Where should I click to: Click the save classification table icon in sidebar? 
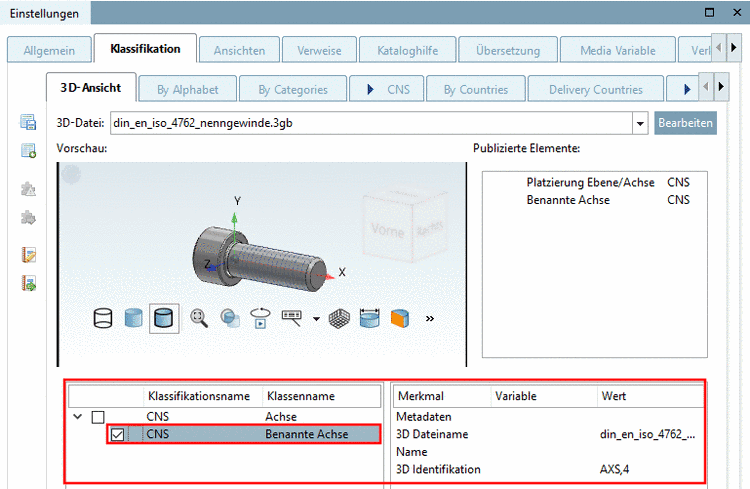(x=28, y=122)
